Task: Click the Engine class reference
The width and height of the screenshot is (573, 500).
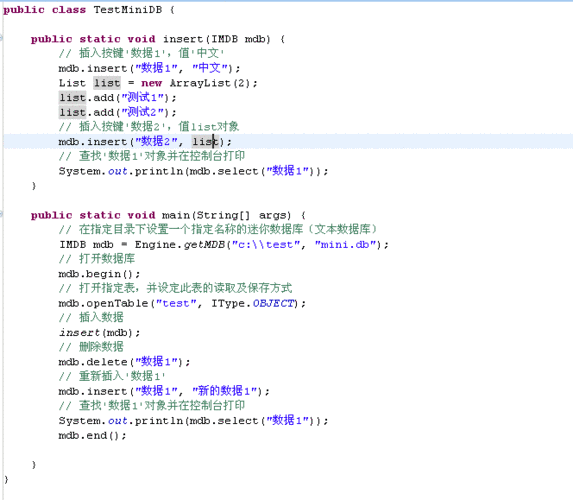Action: pyautogui.click(x=155, y=245)
